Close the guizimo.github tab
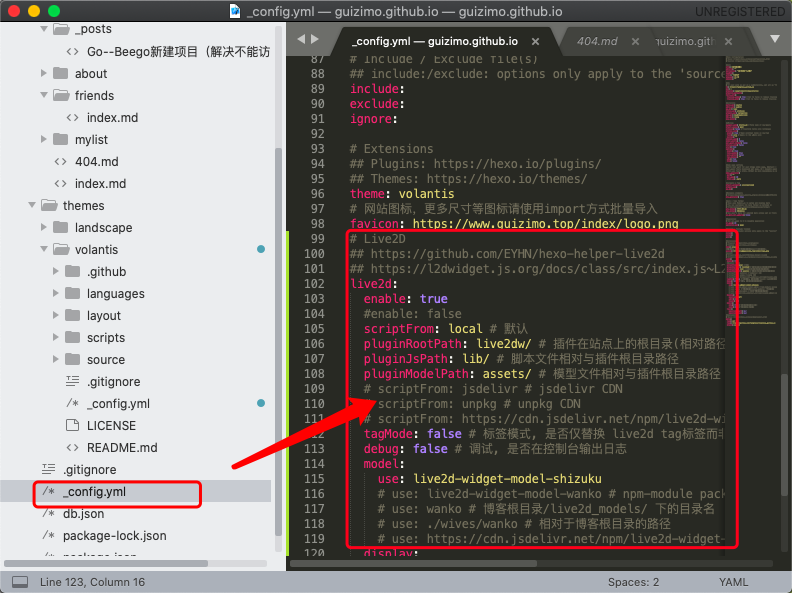The height and width of the screenshot is (593, 792). coord(728,41)
